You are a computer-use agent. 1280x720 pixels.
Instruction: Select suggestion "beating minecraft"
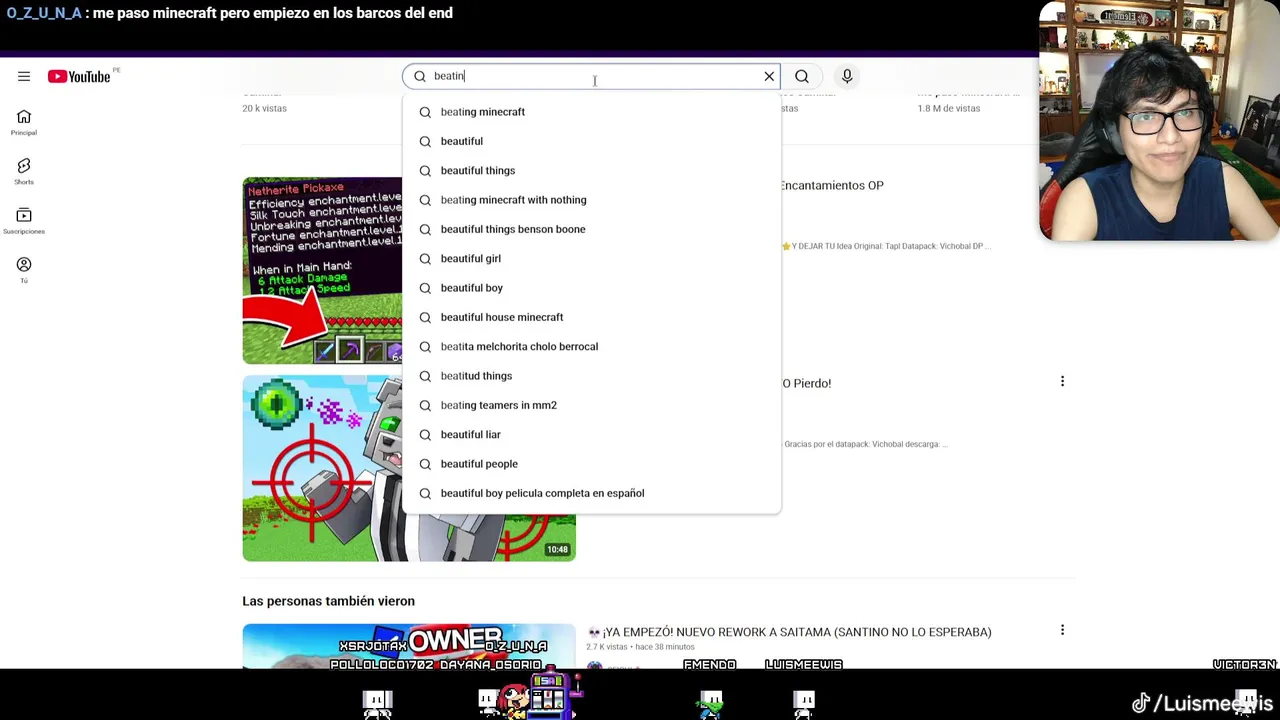[x=591, y=112]
